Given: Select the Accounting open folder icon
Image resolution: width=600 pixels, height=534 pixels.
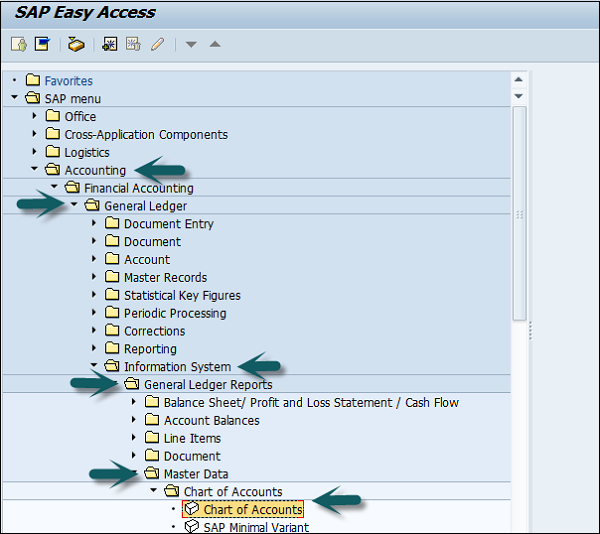Looking at the screenshot, I should pyautogui.click(x=53, y=169).
